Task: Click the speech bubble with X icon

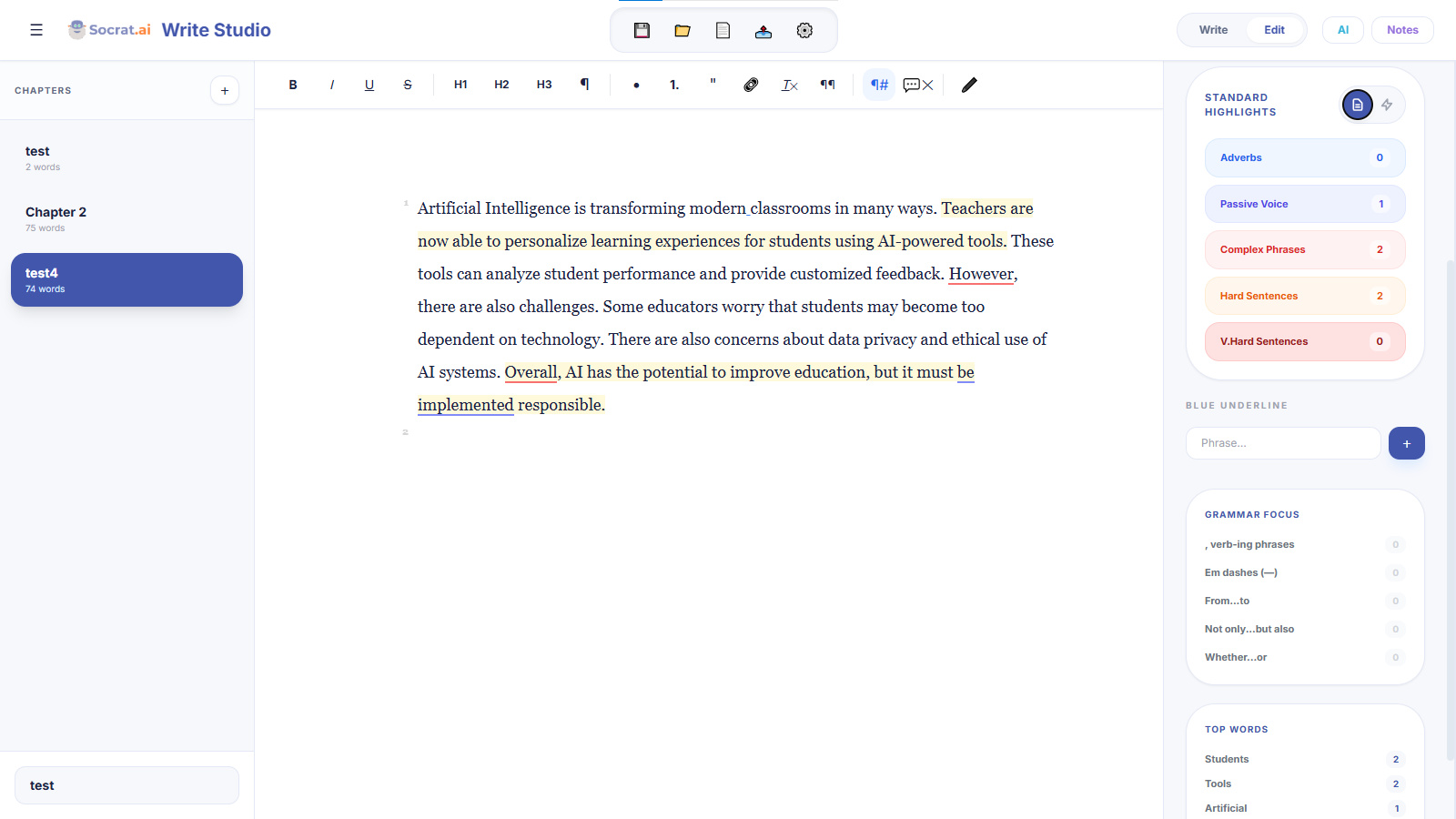Action: click(x=917, y=85)
